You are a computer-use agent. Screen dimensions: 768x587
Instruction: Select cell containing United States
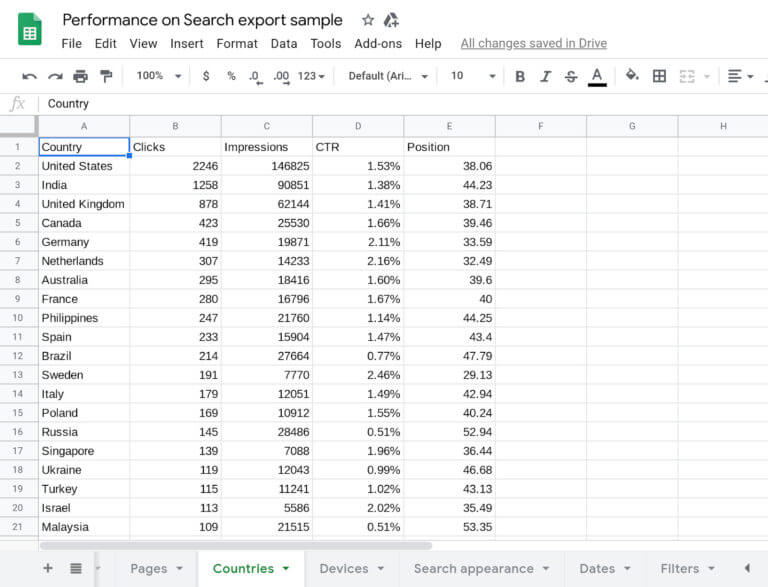[x=84, y=166]
